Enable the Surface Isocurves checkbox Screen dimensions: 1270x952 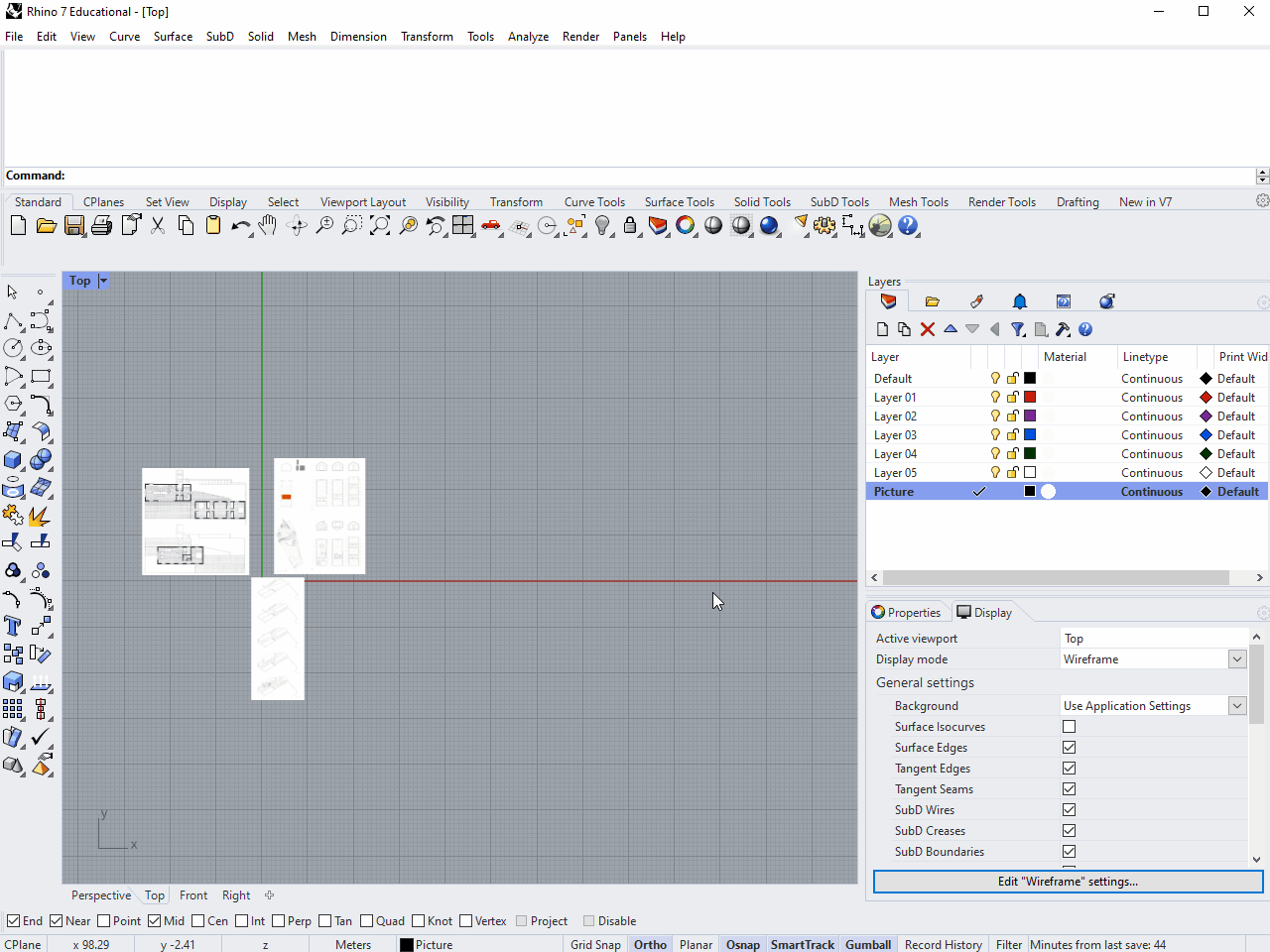pyautogui.click(x=1069, y=727)
